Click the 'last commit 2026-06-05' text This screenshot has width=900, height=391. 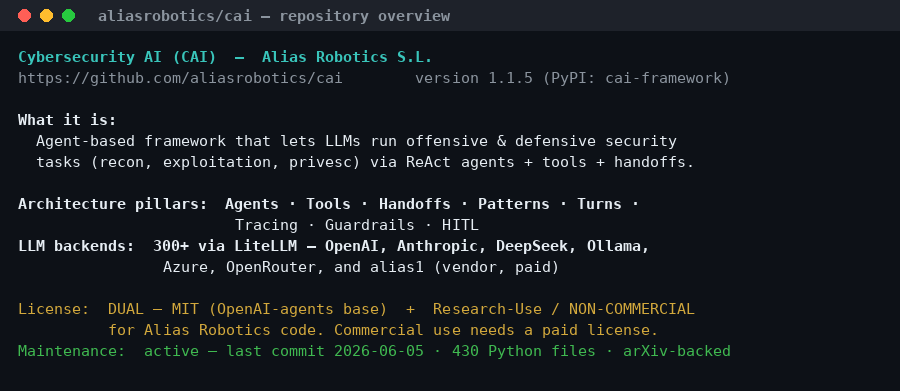tap(325, 351)
